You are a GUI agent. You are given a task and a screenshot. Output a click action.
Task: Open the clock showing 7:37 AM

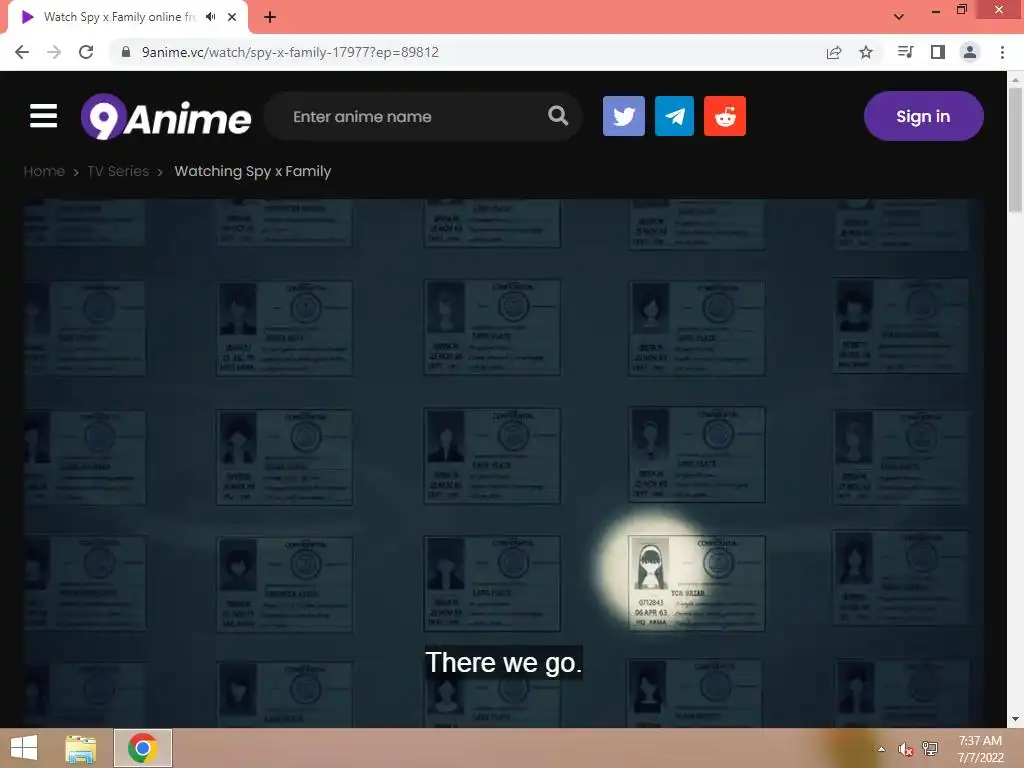tap(980, 749)
